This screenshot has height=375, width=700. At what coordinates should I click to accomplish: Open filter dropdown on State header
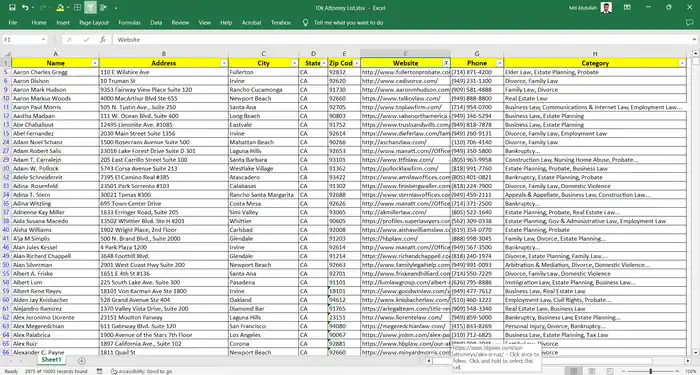click(x=324, y=63)
